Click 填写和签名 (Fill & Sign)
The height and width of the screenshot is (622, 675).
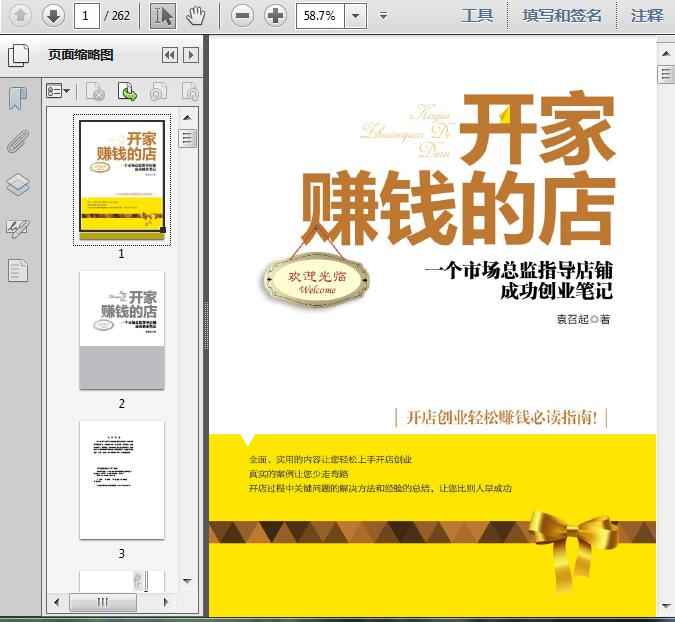(562, 15)
